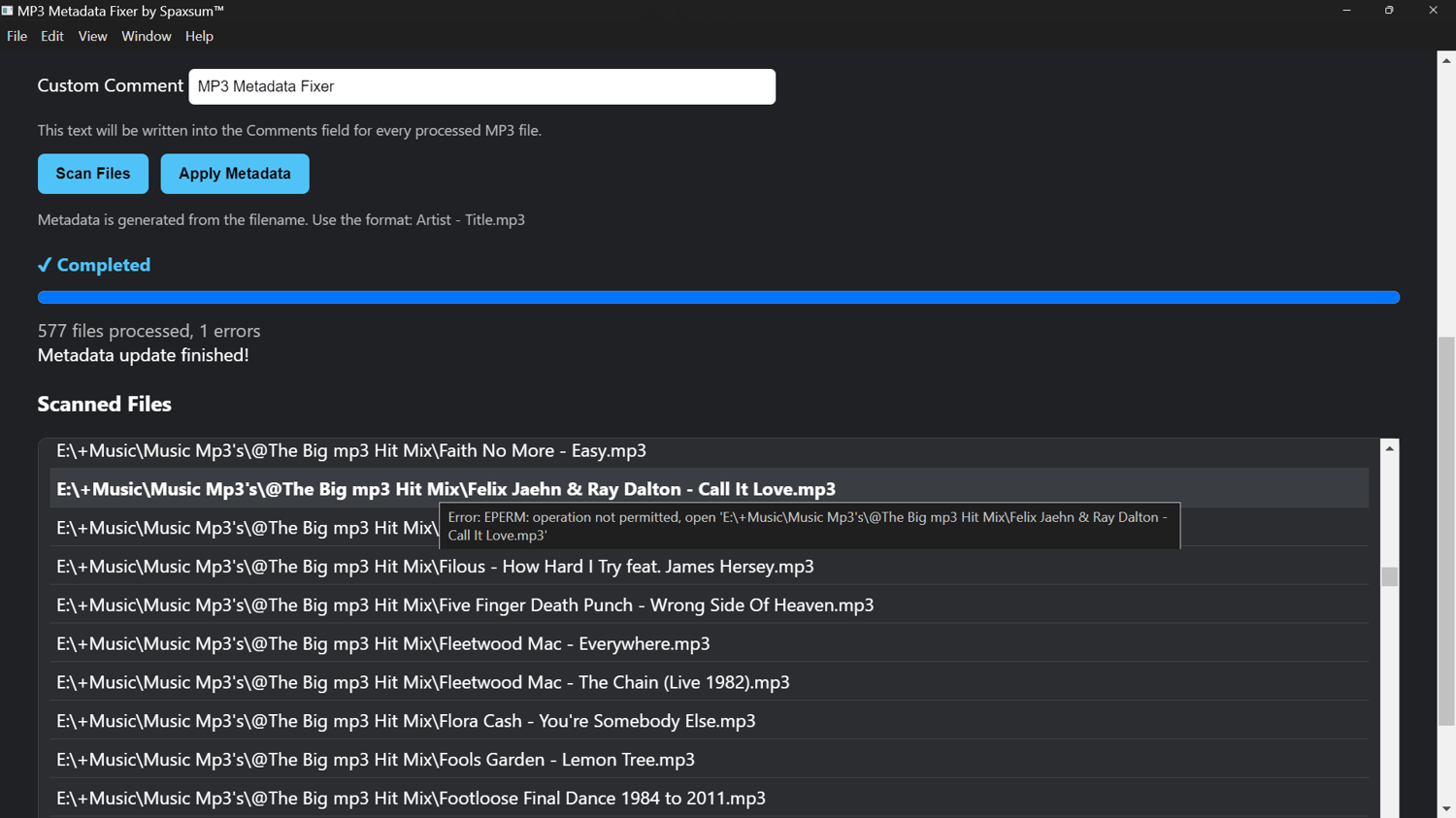Click the main page vertical scrollbar thumb
Viewport: 1456px width, 818px height.
pos(1446,531)
